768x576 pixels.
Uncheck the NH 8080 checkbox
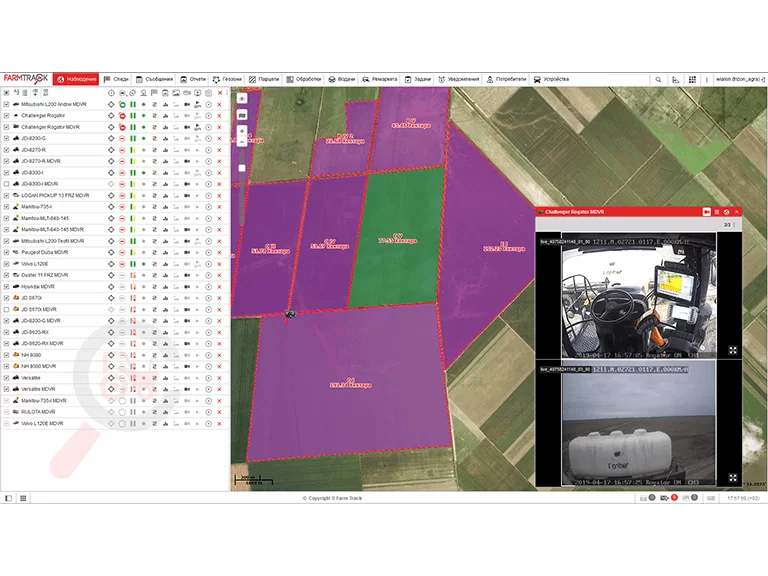(x=6, y=355)
